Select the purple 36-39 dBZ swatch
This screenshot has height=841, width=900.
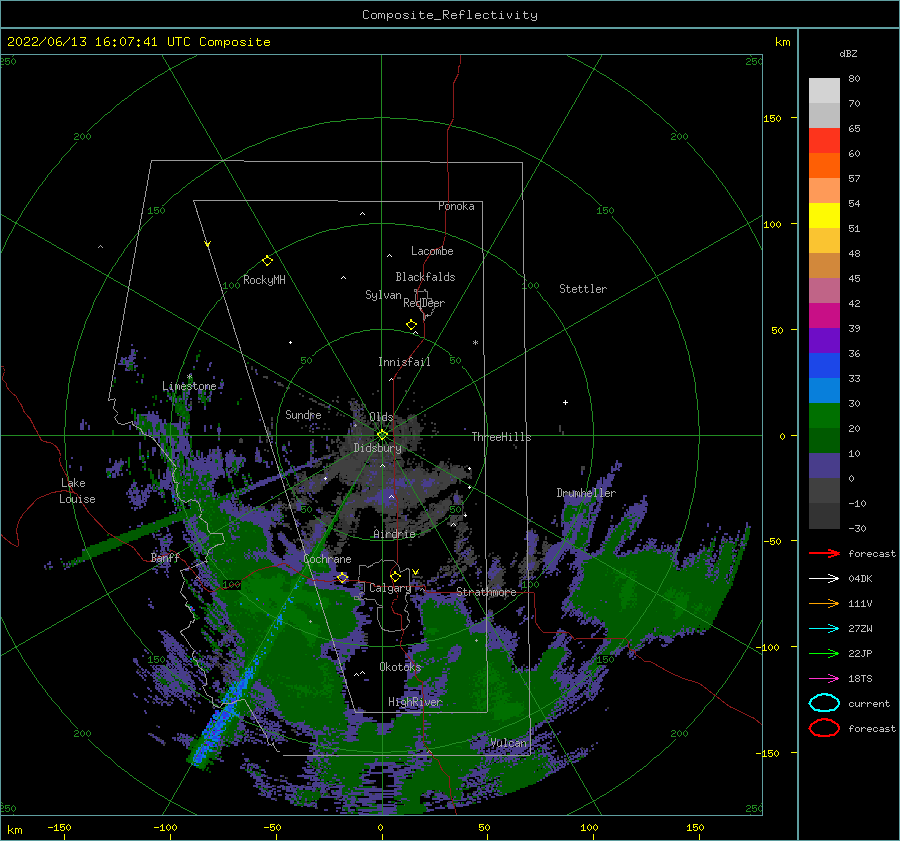click(x=824, y=340)
